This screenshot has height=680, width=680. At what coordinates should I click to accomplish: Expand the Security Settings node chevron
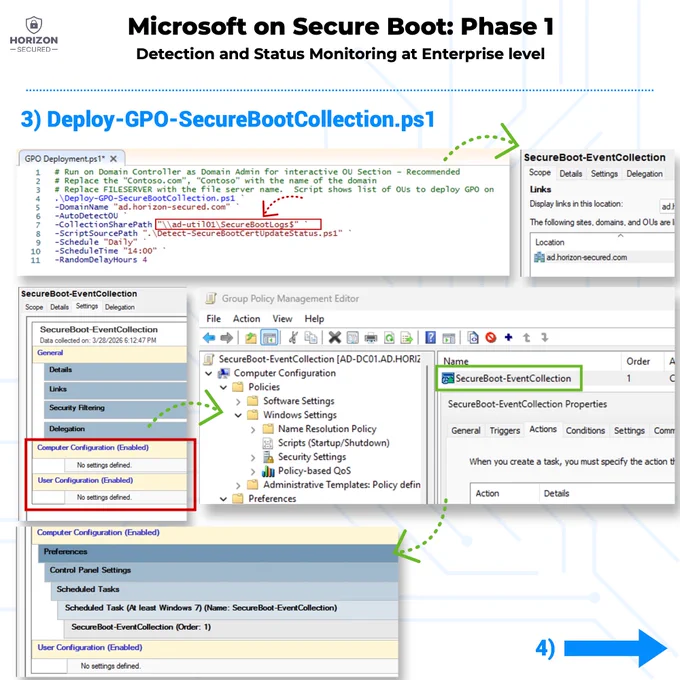pyautogui.click(x=253, y=458)
